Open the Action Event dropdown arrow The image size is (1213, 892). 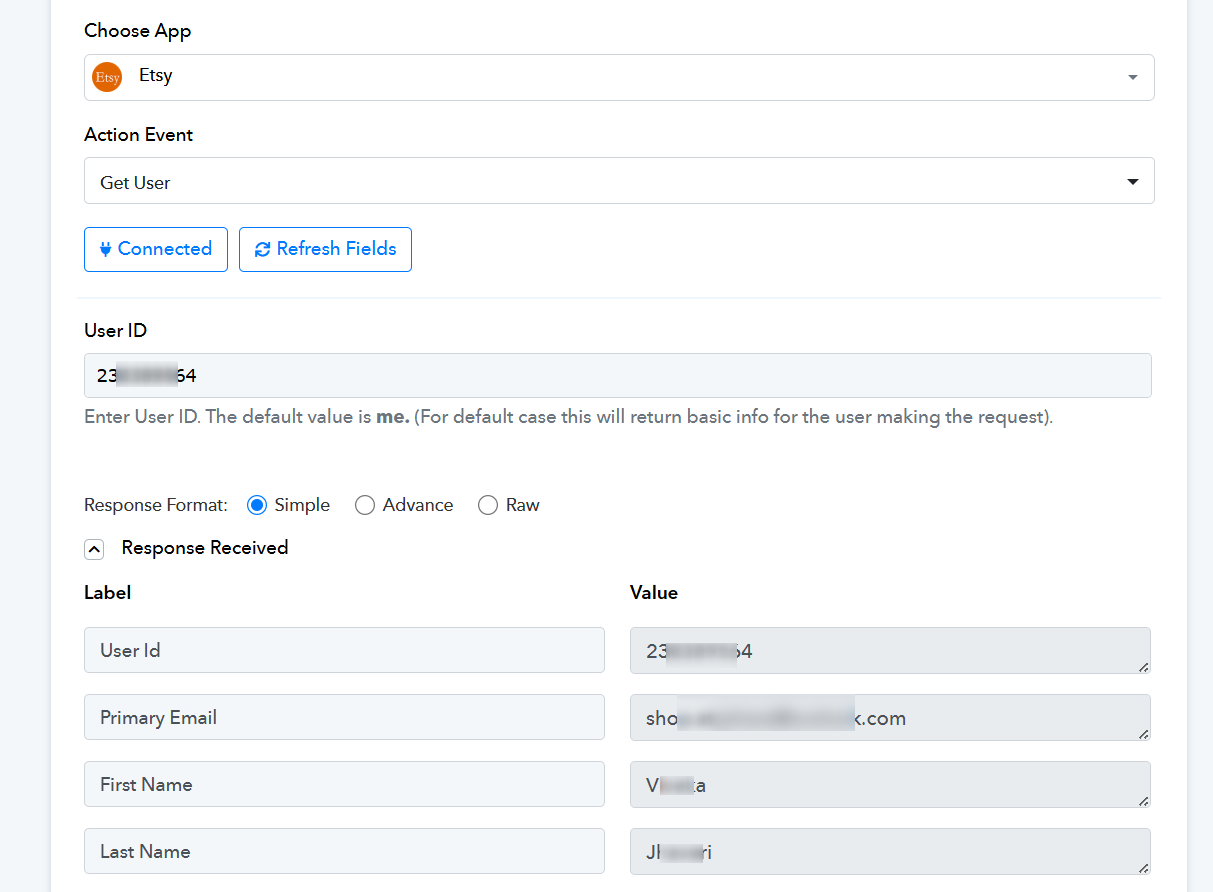1132,181
